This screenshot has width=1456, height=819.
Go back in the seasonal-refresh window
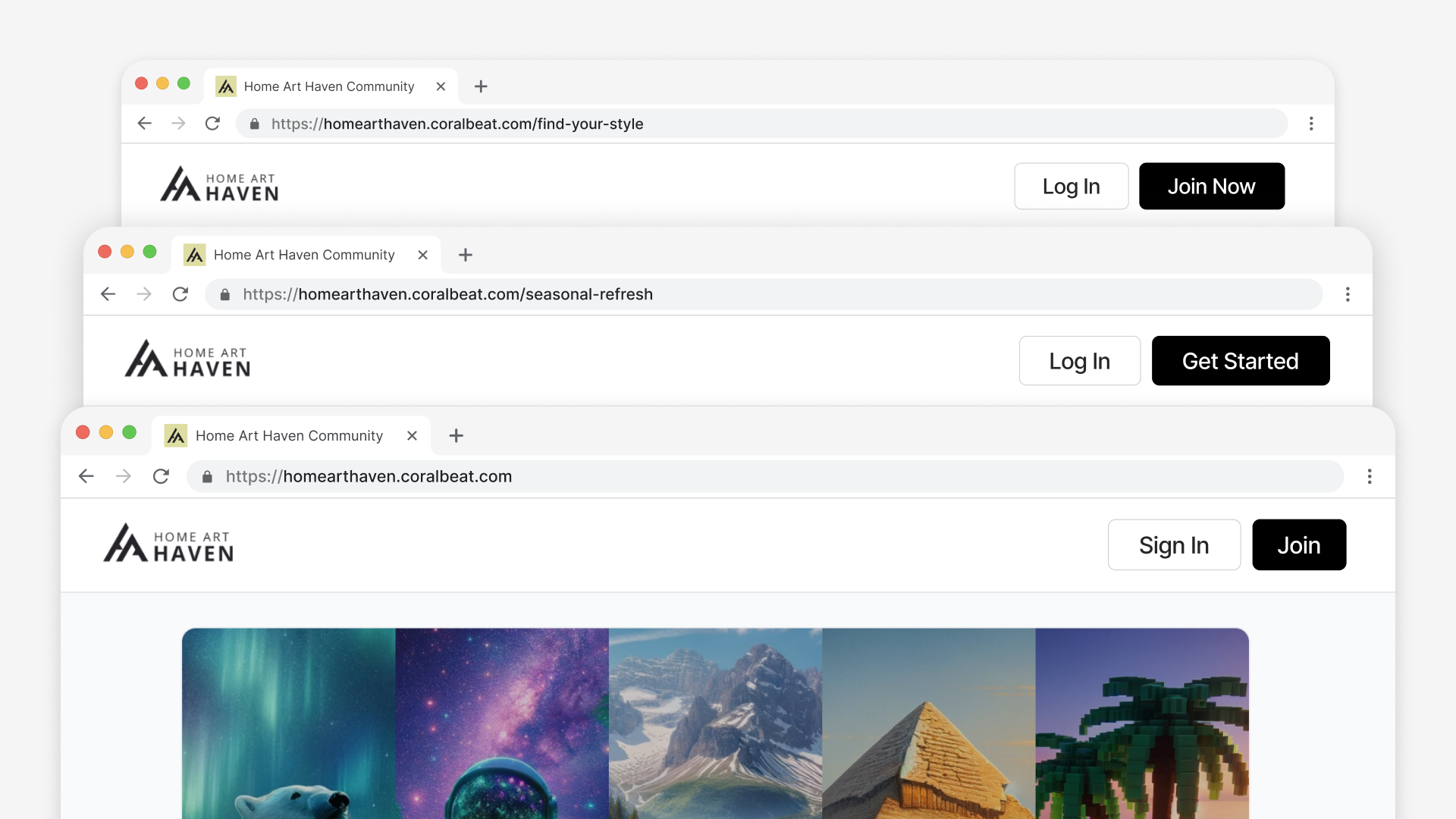click(x=108, y=294)
